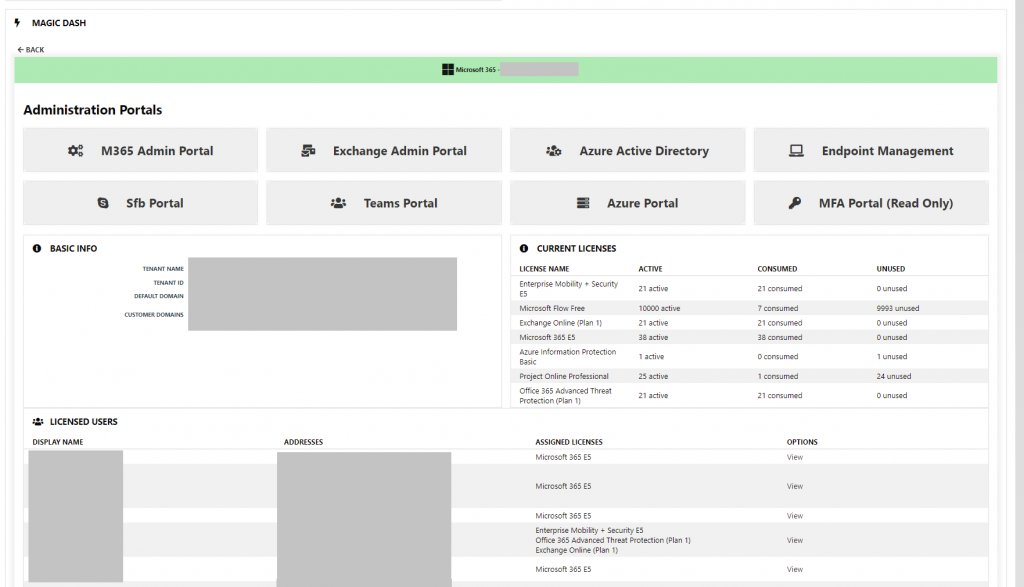This screenshot has width=1024, height=587.
Task: Click the server stack icon on Azure Portal
Action: [583, 203]
